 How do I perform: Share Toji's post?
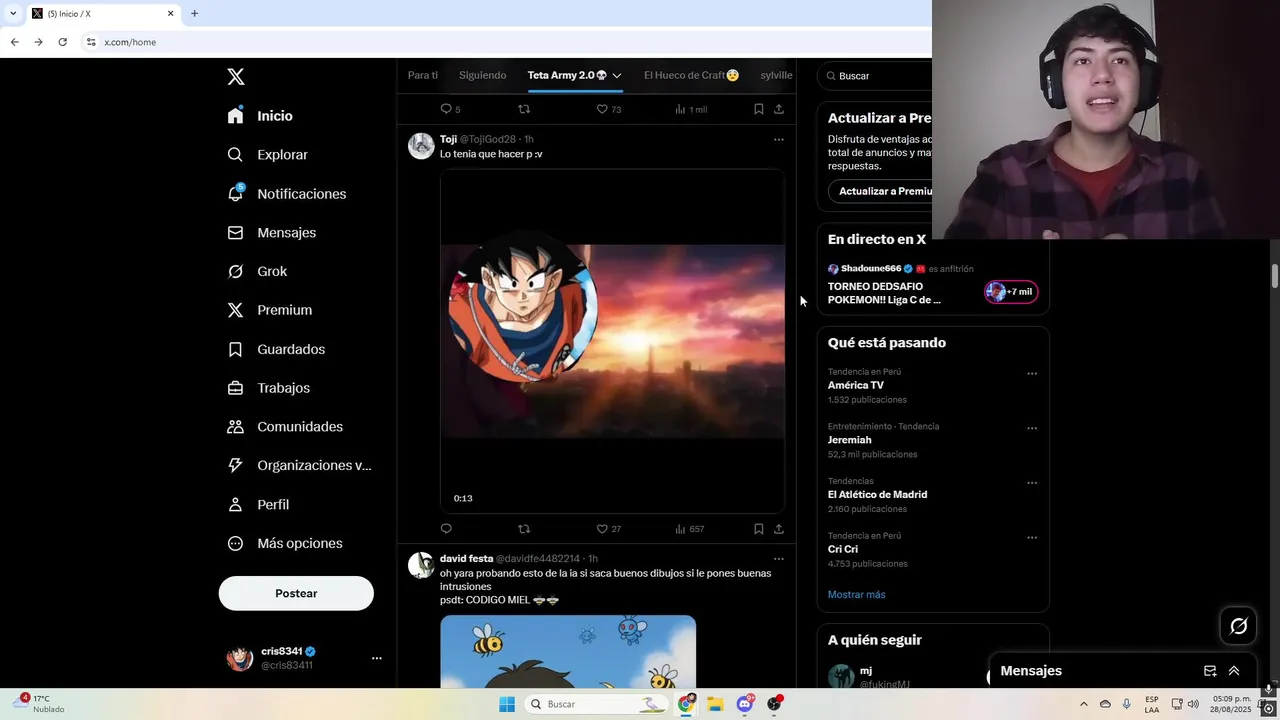click(779, 529)
